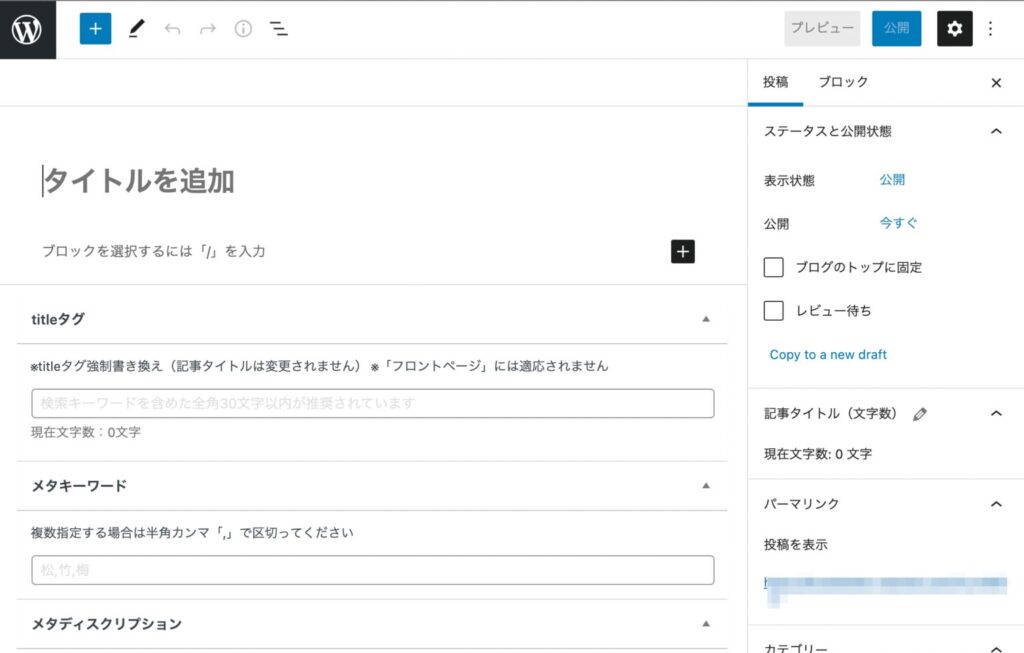Image resolution: width=1024 pixels, height=653 pixels.
Task: Check the レビュー待ち checkbox
Action: click(773, 310)
